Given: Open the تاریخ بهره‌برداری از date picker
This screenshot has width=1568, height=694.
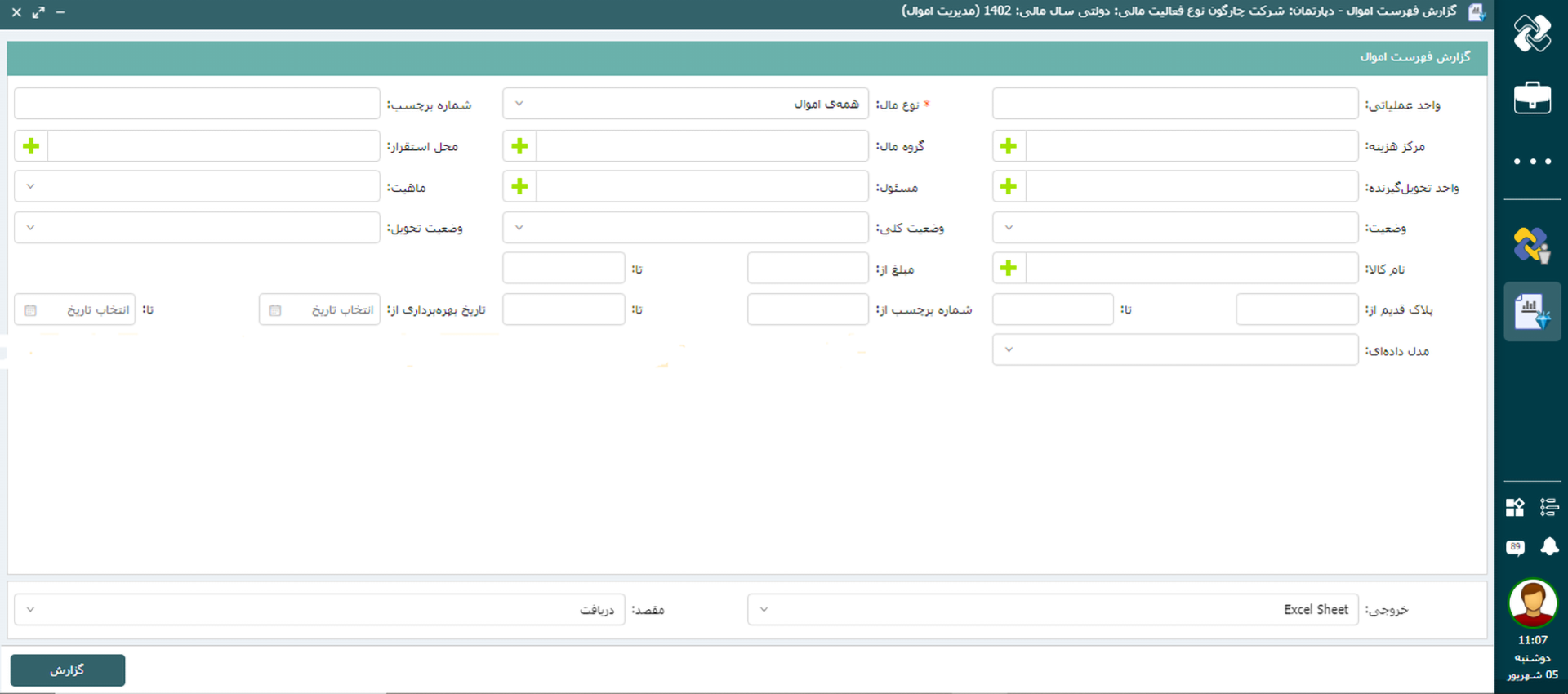Looking at the screenshot, I should pos(319,310).
